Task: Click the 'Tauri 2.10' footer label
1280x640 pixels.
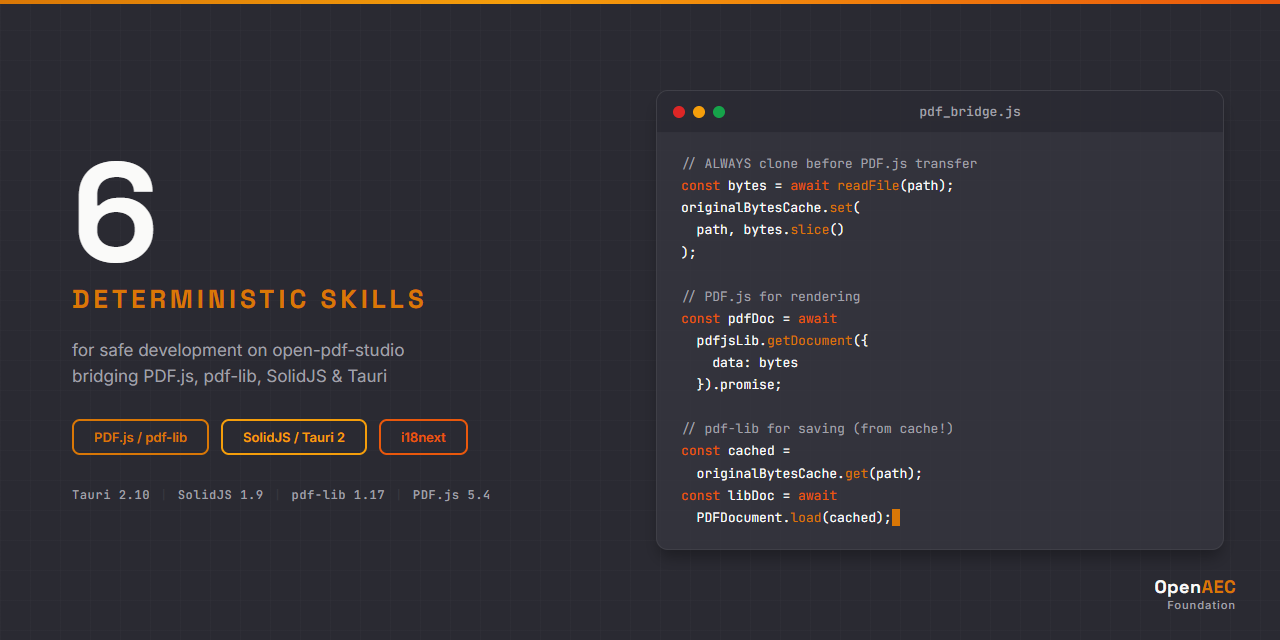Action: point(110,494)
